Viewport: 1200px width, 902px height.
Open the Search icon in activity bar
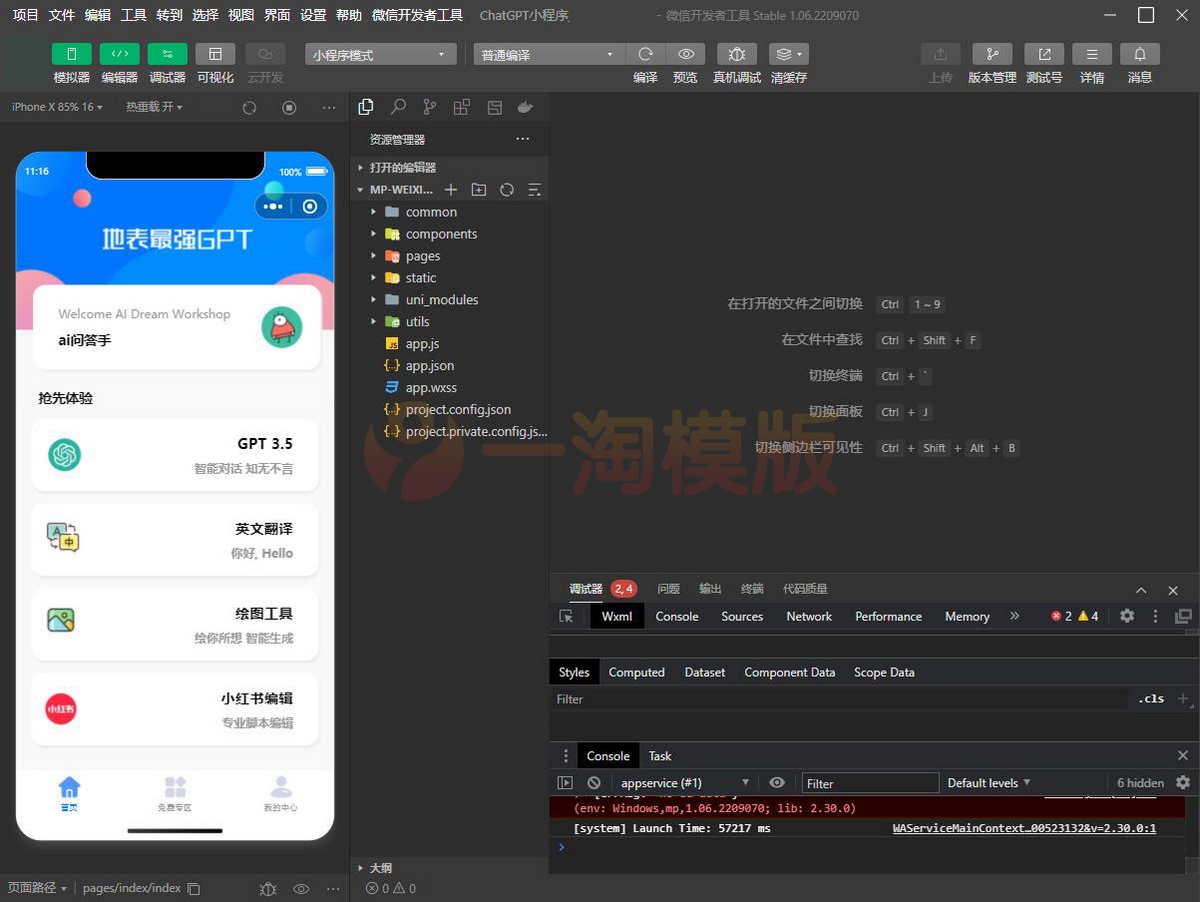pyautogui.click(x=398, y=107)
